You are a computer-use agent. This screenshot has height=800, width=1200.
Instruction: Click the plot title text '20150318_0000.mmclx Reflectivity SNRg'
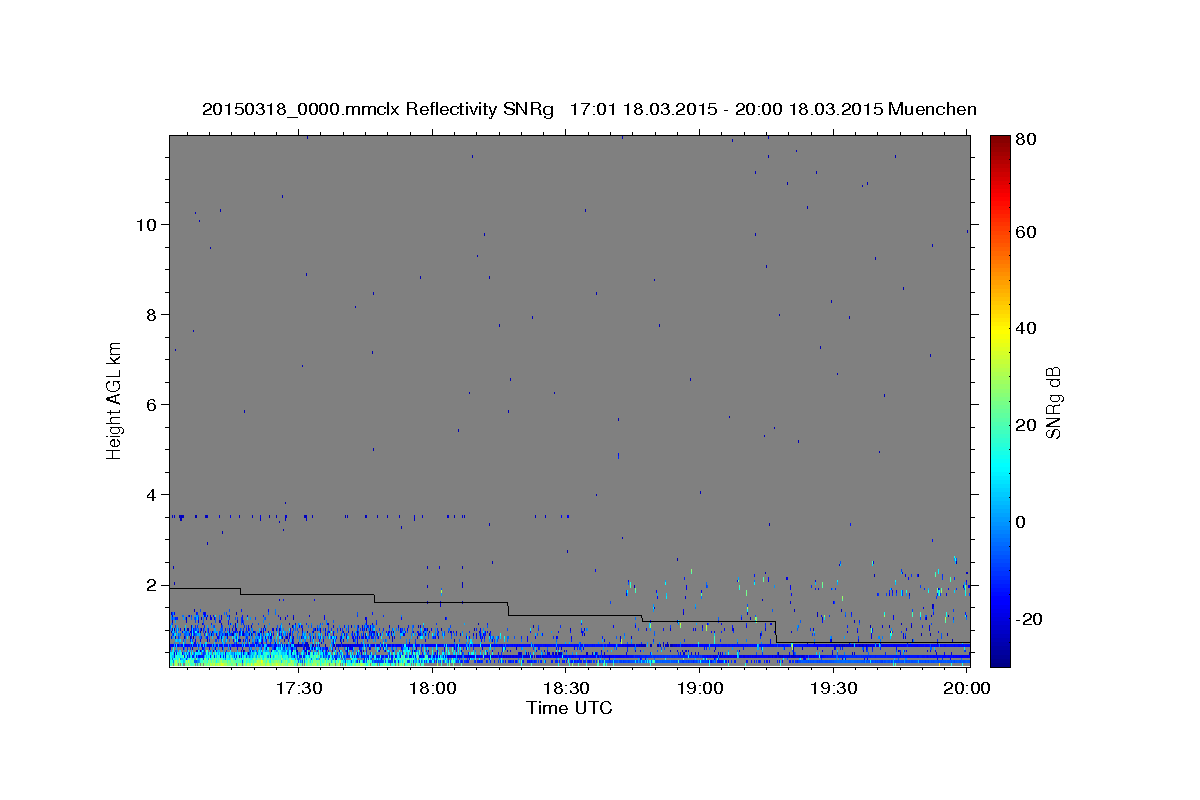click(377, 109)
